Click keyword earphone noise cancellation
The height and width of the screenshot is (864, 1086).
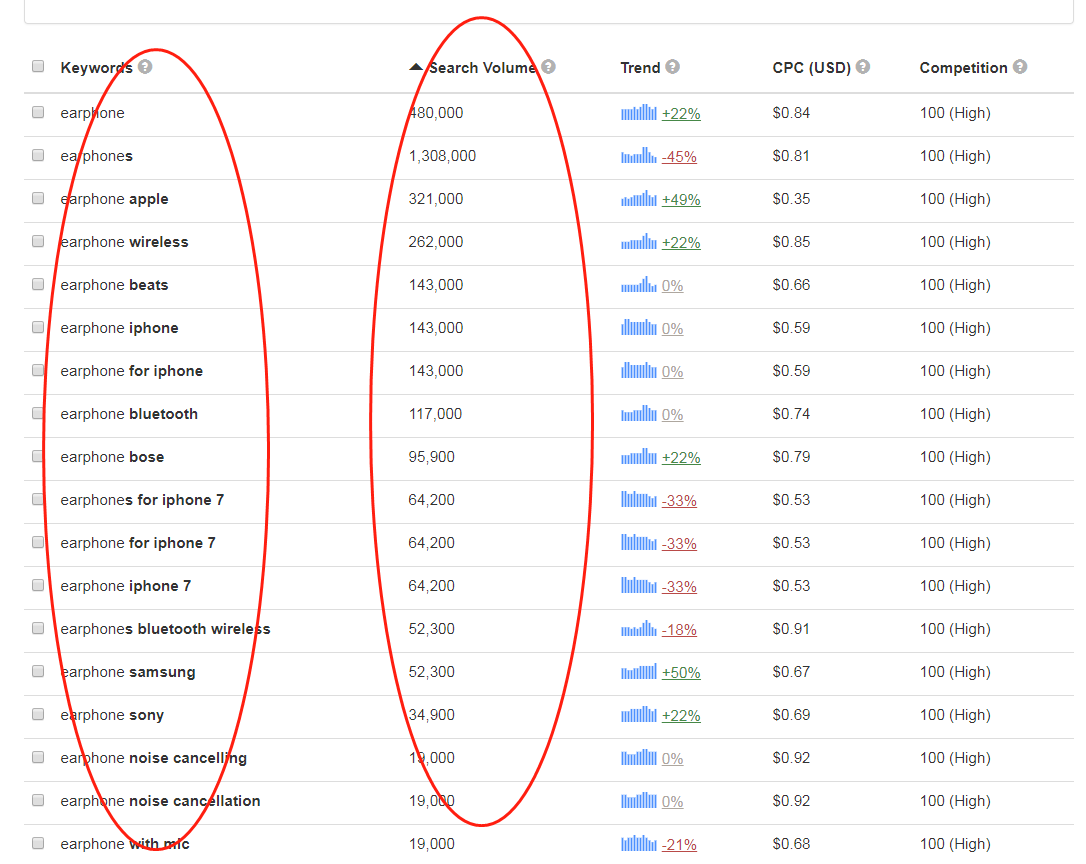click(x=160, y=800)
